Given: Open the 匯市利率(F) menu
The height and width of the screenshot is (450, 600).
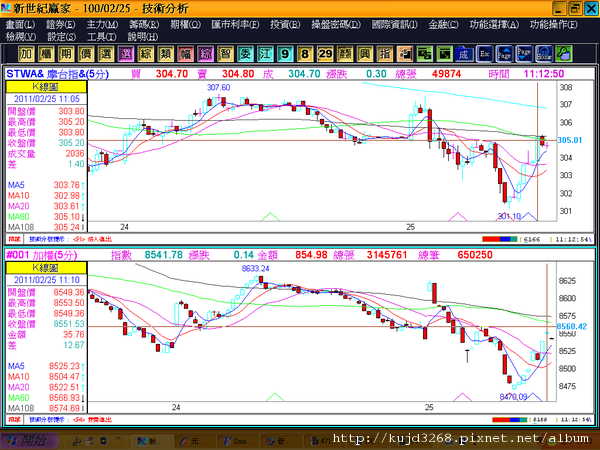Looking at the screenshot, I should [235, 24].
